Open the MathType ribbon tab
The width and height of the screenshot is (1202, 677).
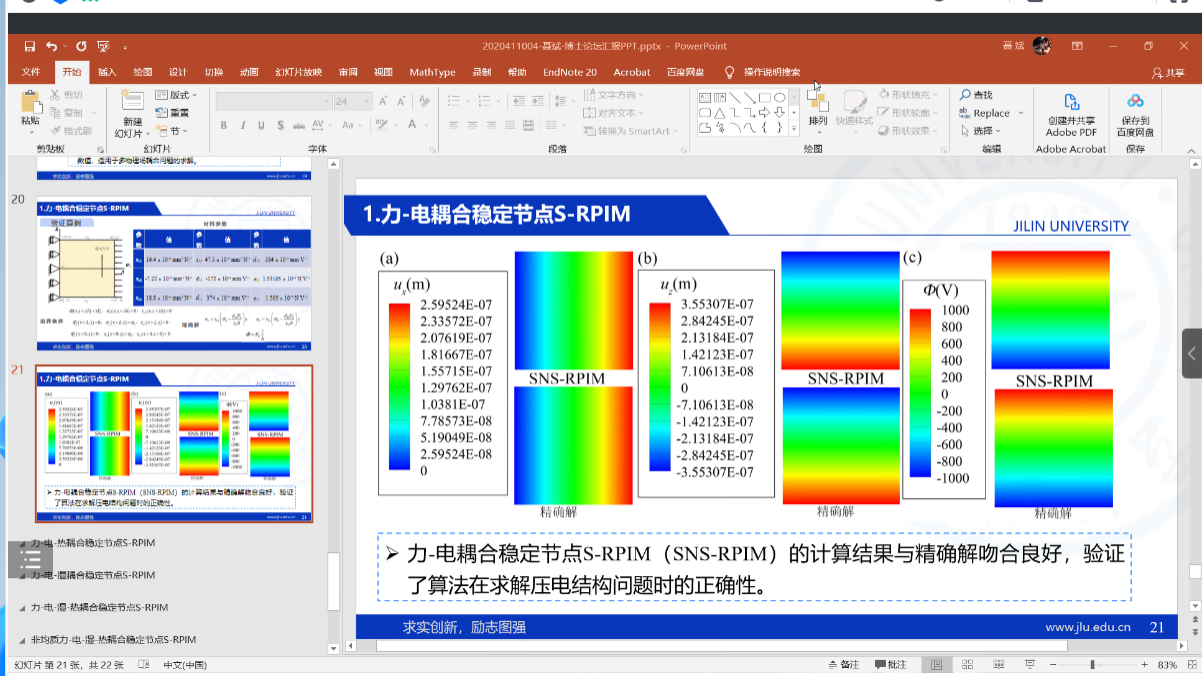point(432,72)
